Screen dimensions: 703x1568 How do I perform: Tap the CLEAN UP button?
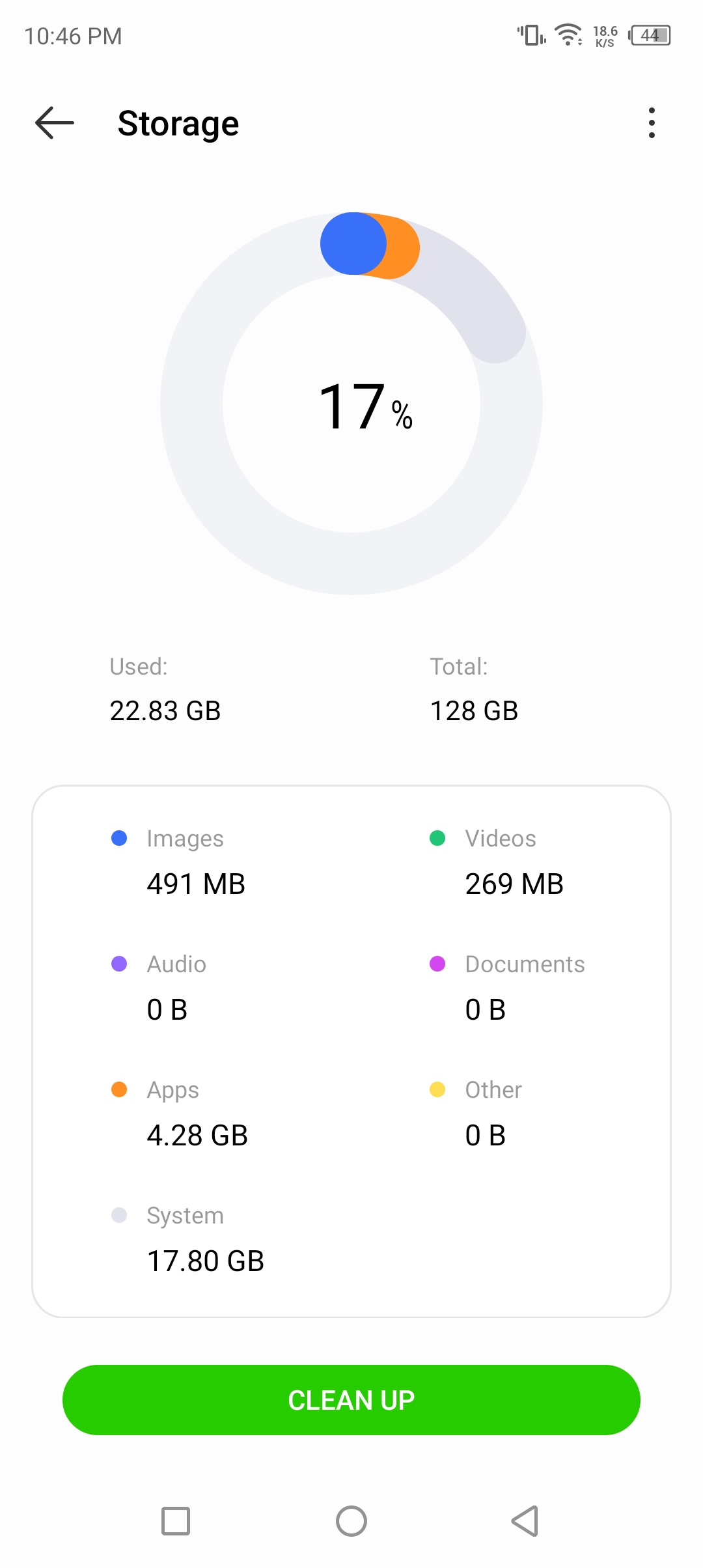point(351,1400)
